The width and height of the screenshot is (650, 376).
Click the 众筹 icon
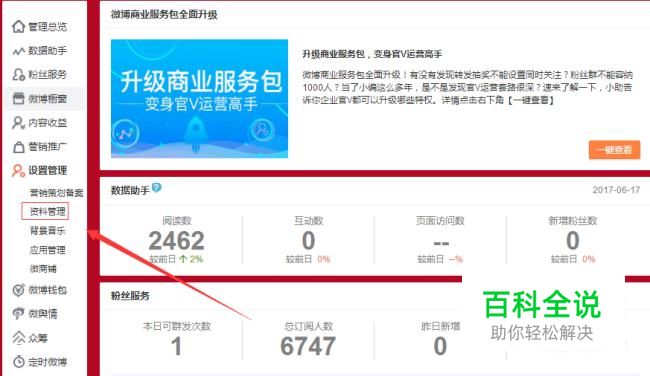click(18, 338)
